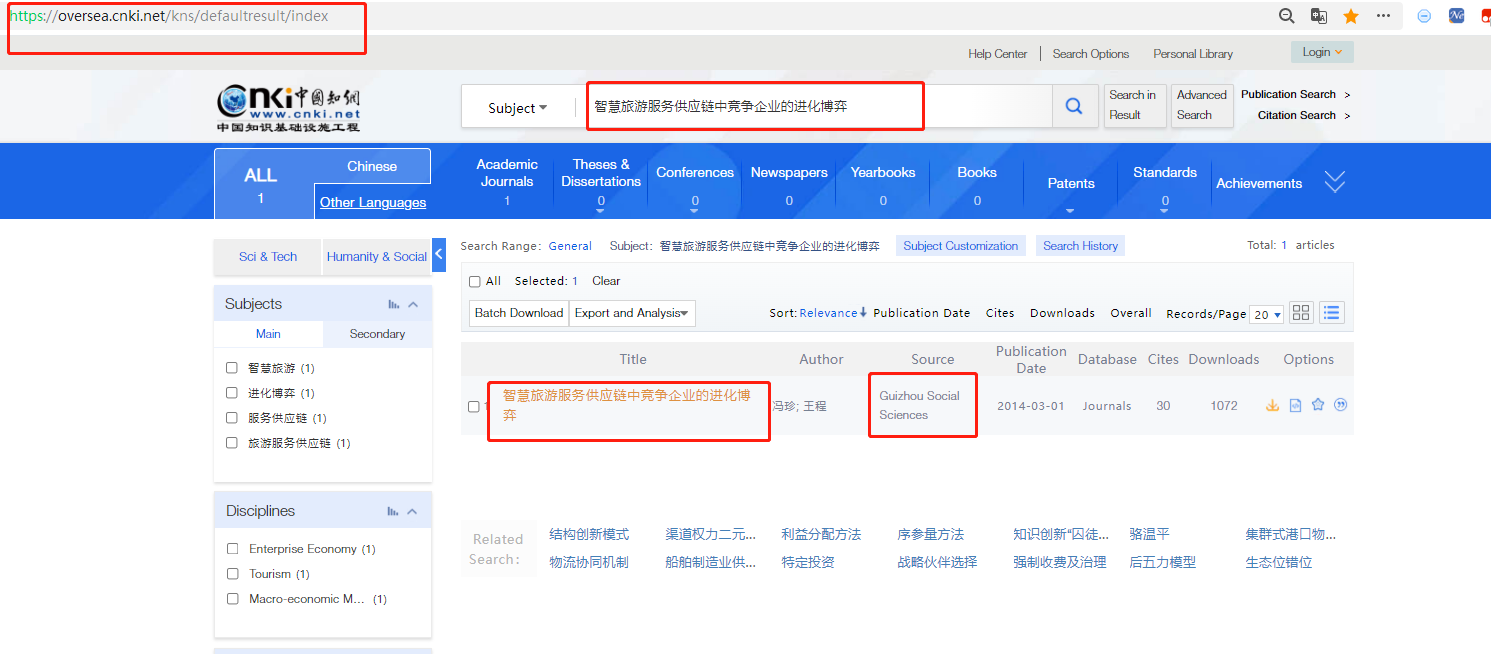
Task: Check the Macro-economic discipline checkbox
Action: tap(233, 599)
